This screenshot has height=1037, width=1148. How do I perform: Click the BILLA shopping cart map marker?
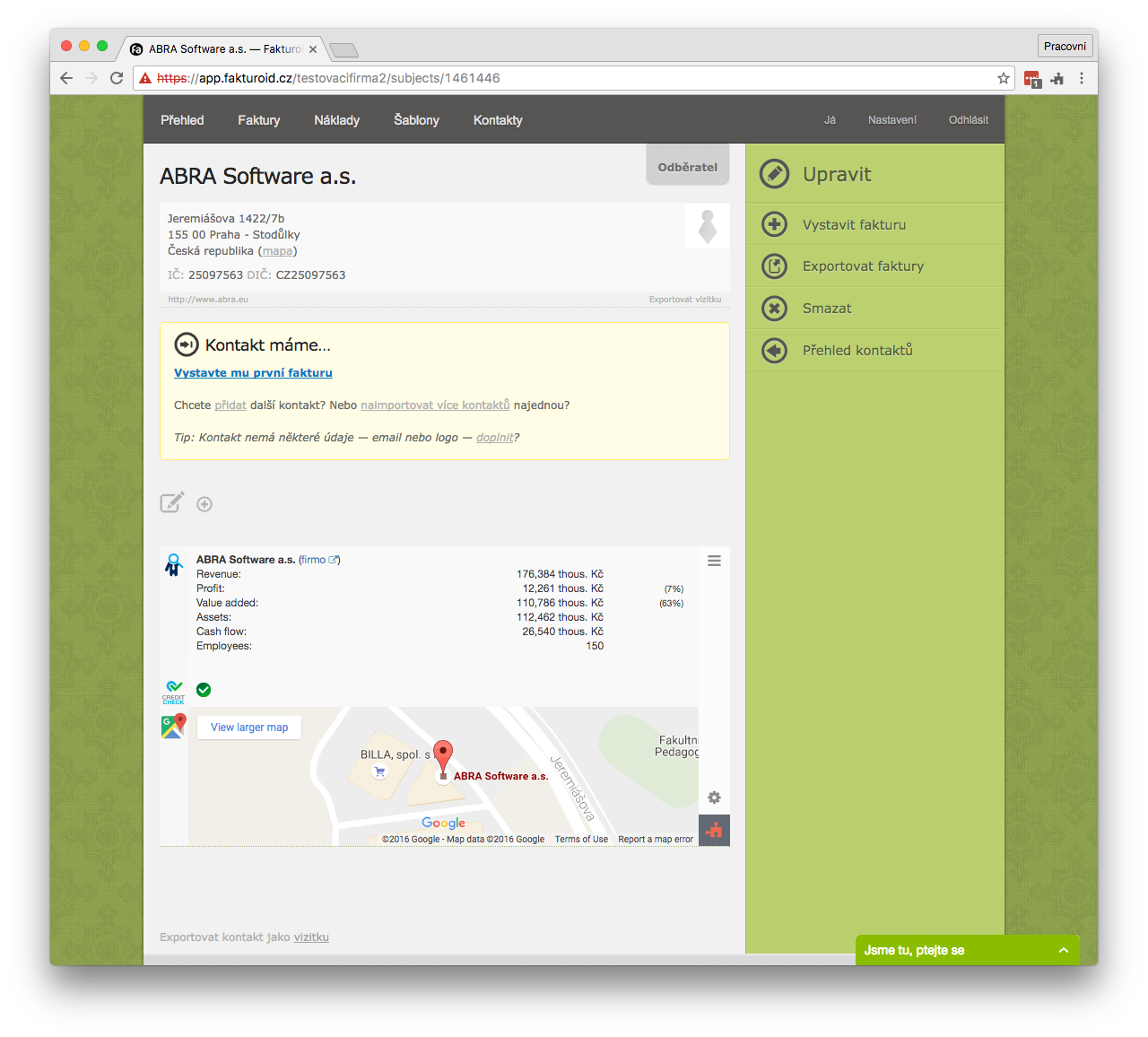(379, 771)
